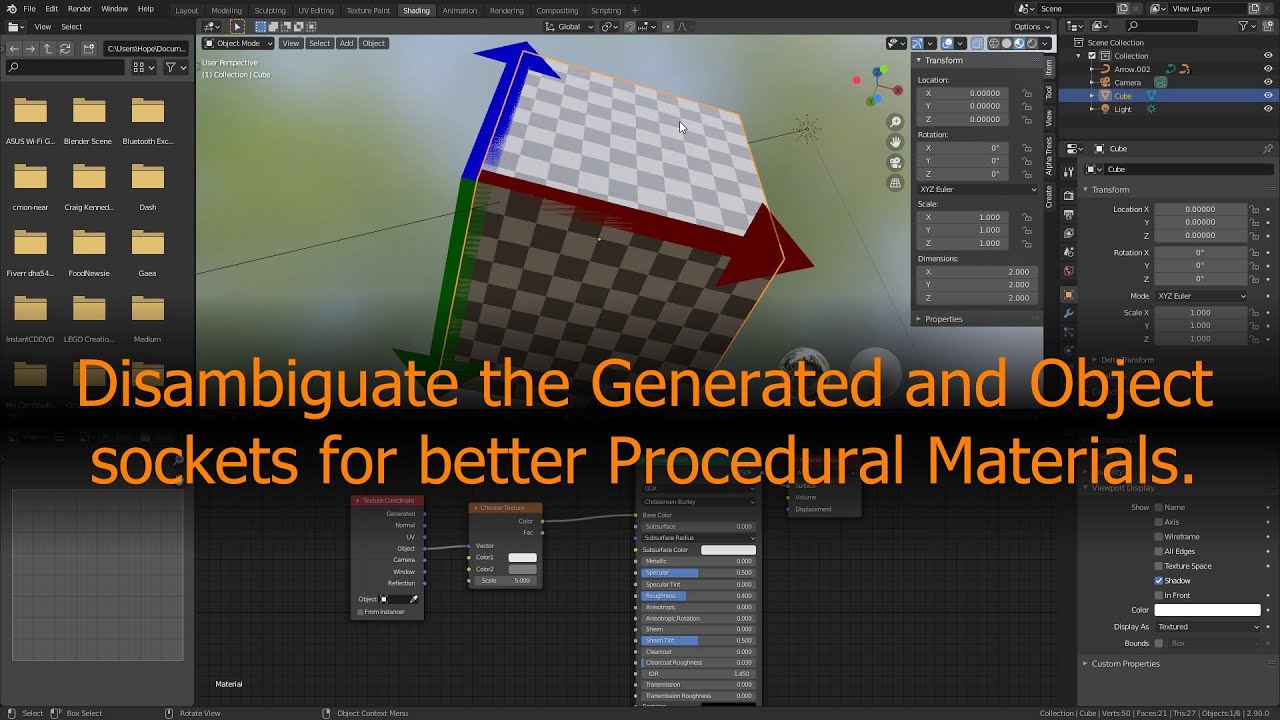
Task: Switch to wireframe viewport shading
Action: [994, 43]
